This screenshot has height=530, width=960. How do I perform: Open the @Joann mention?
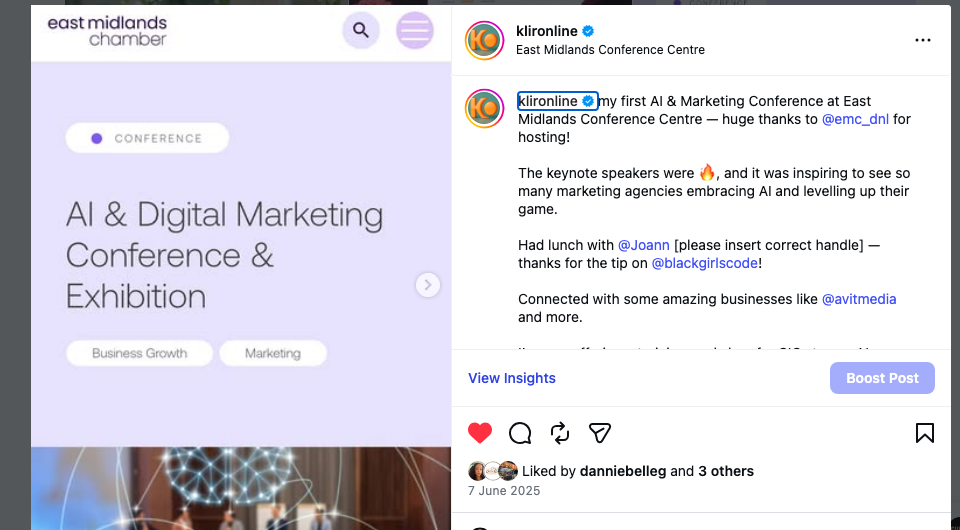(x=643, y=245)
